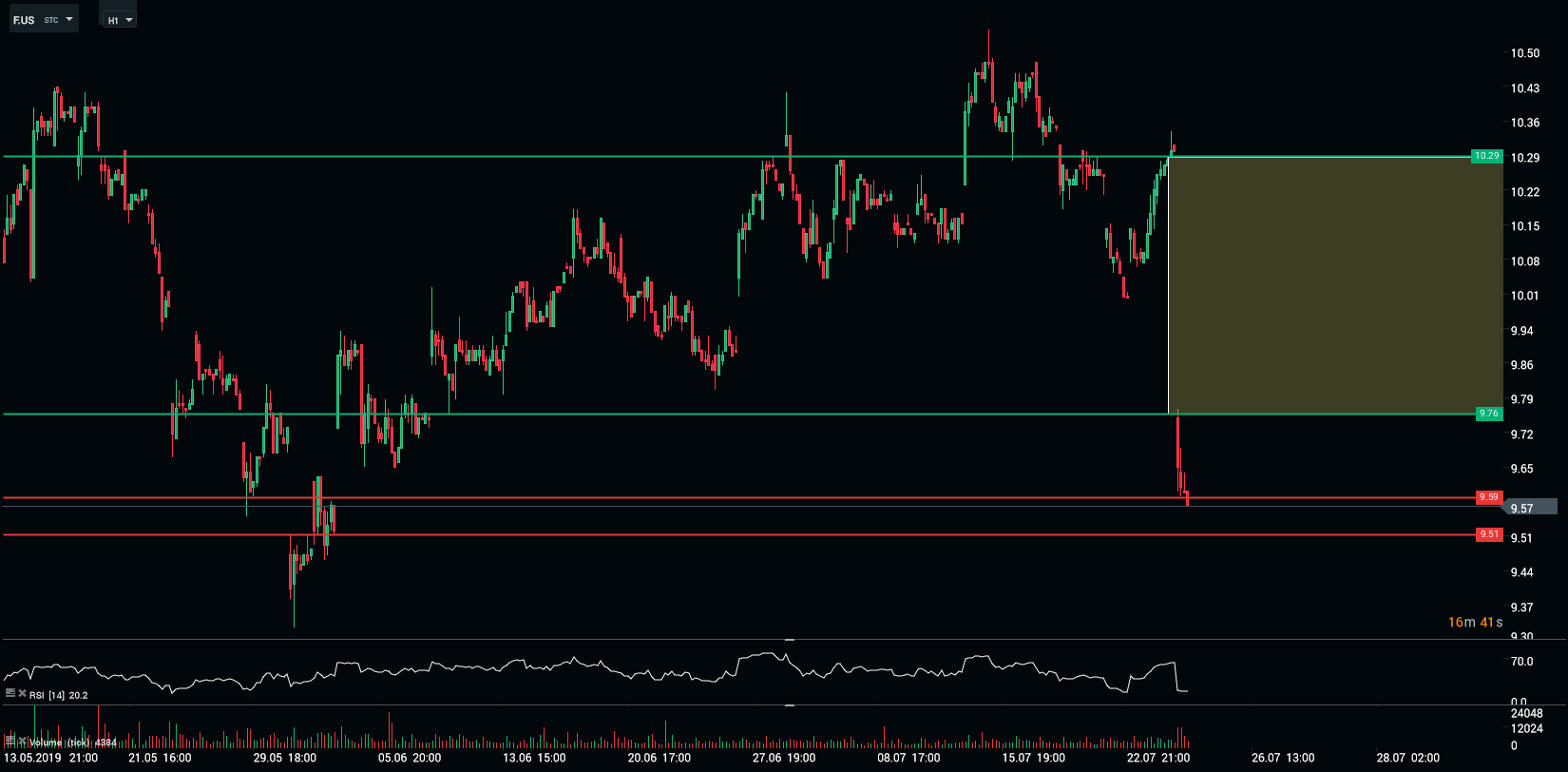
Task: Click the divider handle above the RSI panel
Action: pos(789,640)
